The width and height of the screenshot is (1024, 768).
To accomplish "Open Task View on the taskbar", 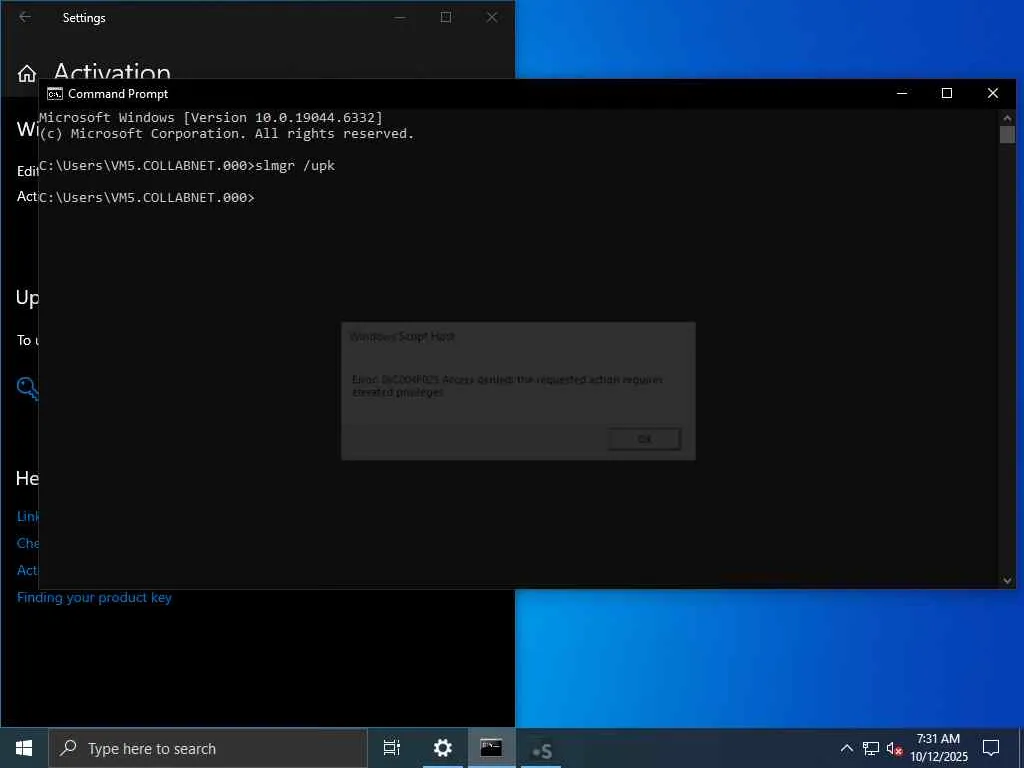I will 392,748.
